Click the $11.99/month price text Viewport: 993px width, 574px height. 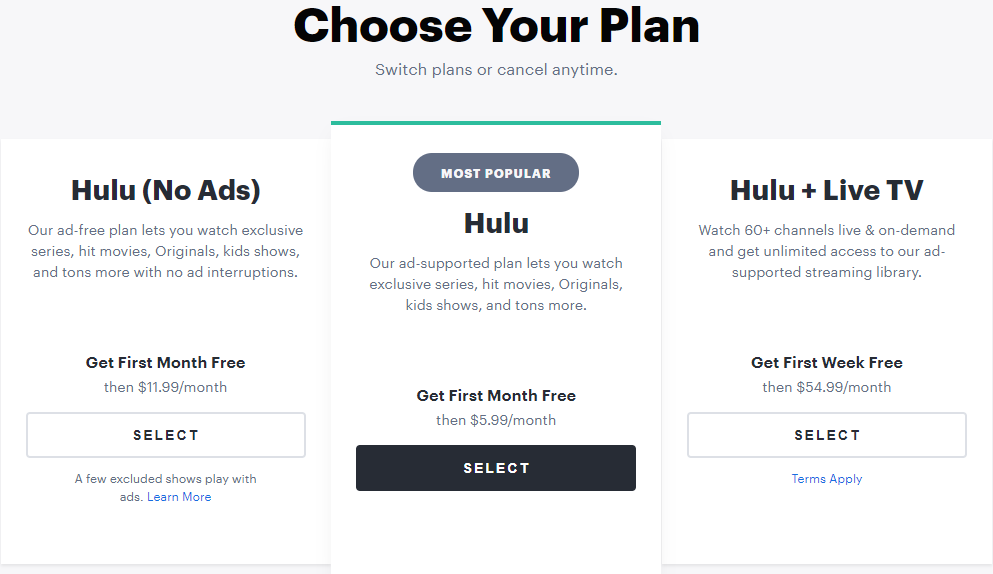click(x=166, y=387)
